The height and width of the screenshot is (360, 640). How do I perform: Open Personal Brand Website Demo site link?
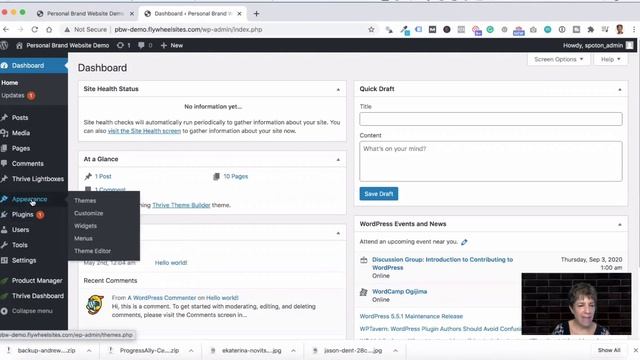[x=62, y=45]
